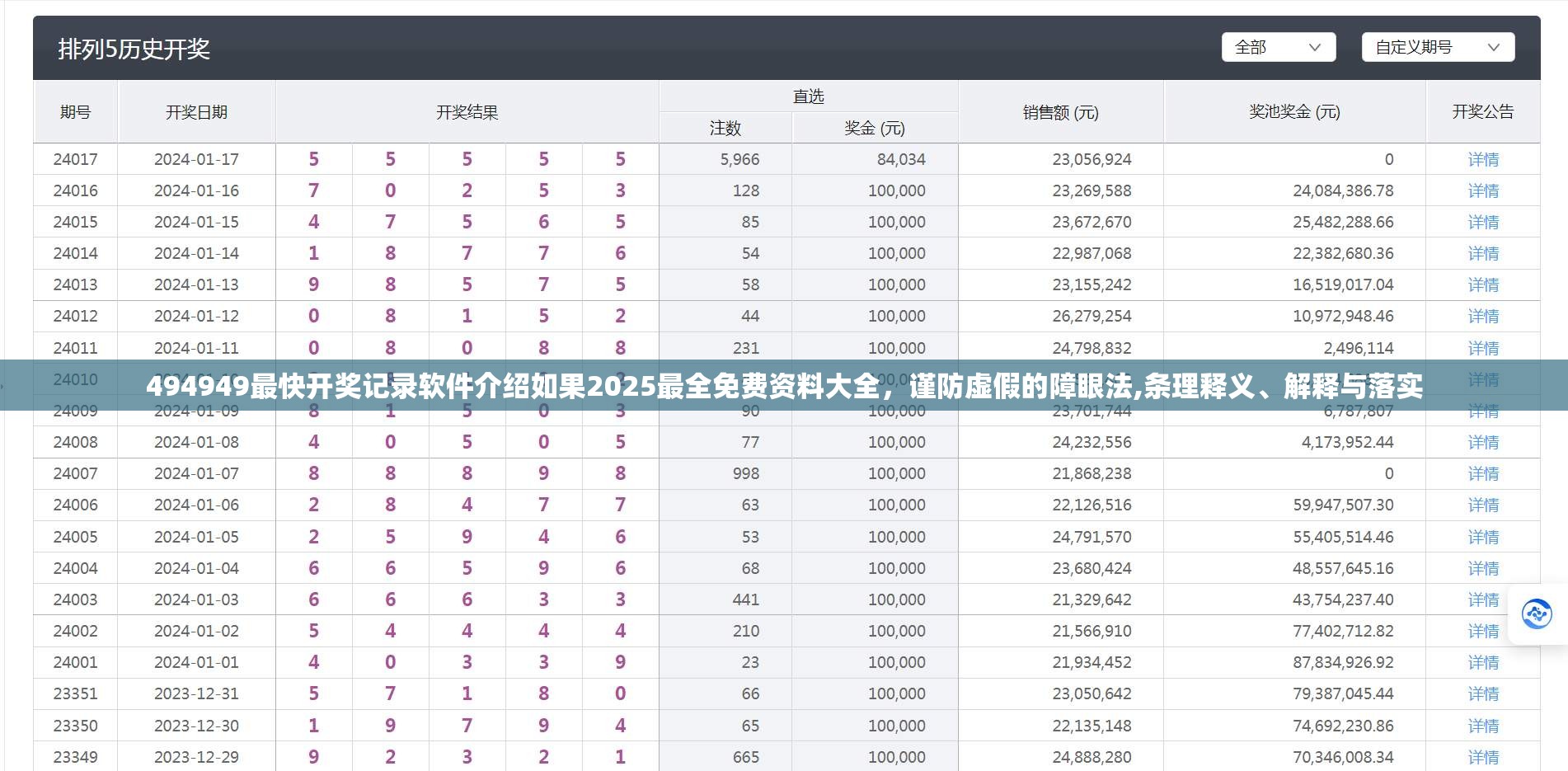Select date cell 2023-12-31
This screenshot has height=771, width=1568.
[196, 693]
